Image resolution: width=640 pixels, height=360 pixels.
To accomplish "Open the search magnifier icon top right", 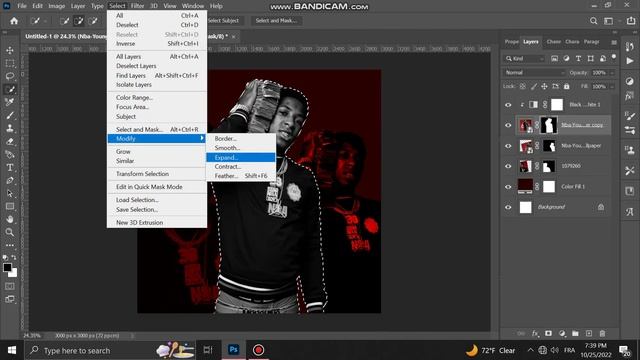I will point(593,21).
